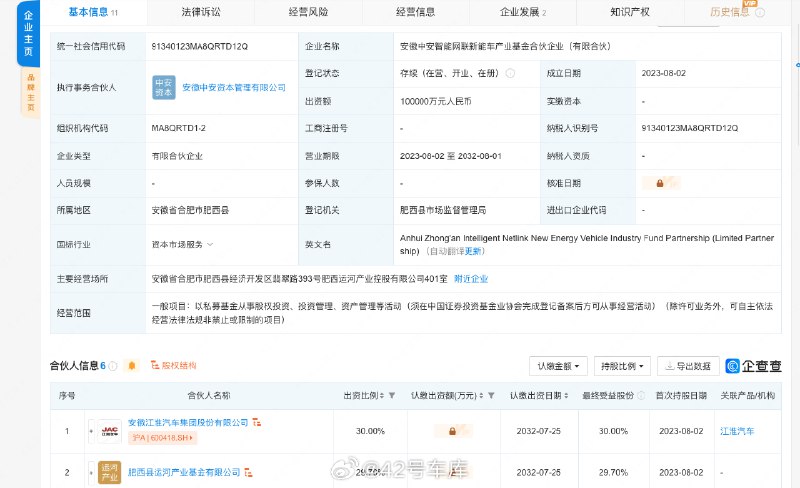Click the bell alert icon
The image size is (800, 488).
tap(132, 365)
